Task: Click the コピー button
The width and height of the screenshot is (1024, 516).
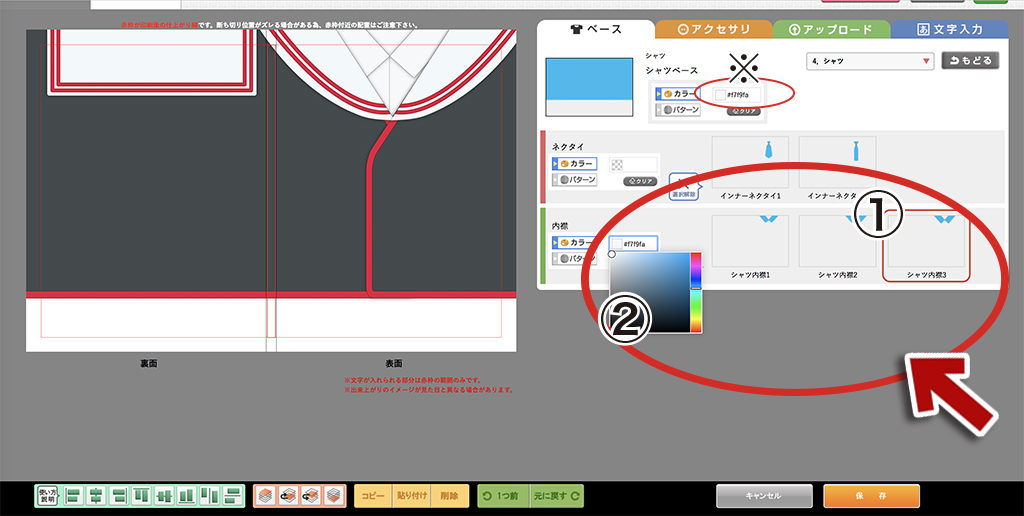Action: (x=373, y=496)
